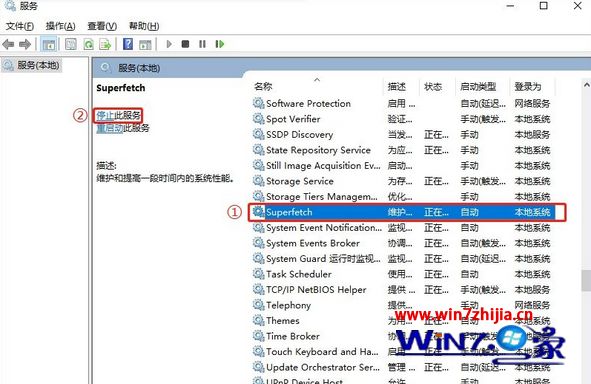Click the gear icon beside Spot Verifier

[258, 119]
